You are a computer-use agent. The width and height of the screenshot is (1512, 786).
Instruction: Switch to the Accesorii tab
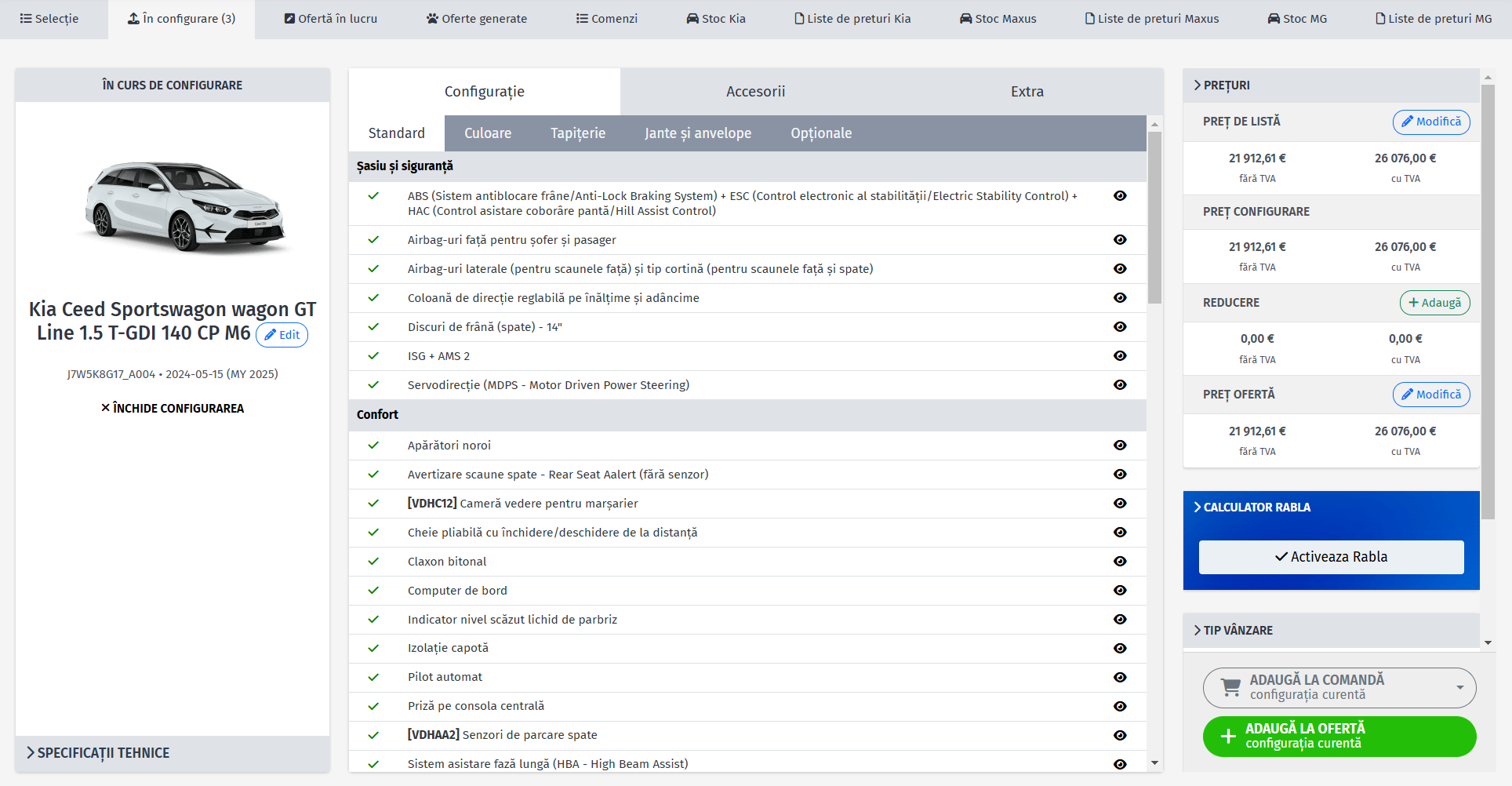tap(755, 92)
